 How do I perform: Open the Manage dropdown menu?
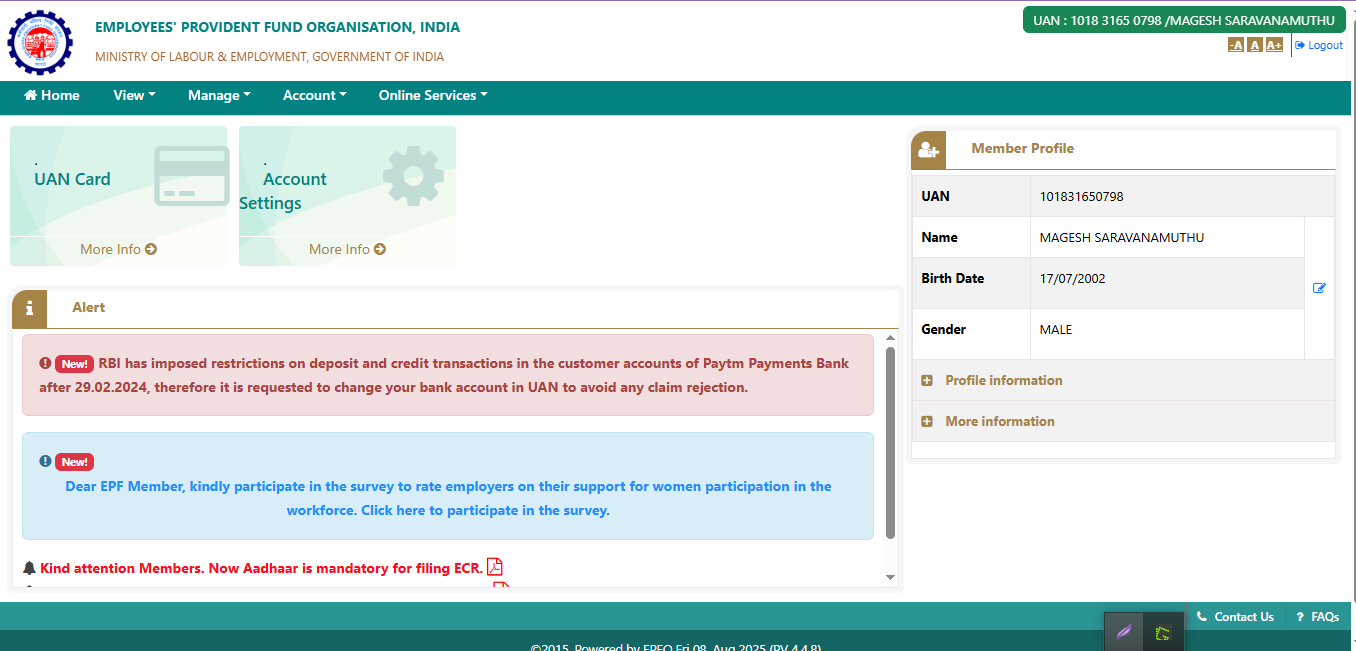click(x=219, y=95)
